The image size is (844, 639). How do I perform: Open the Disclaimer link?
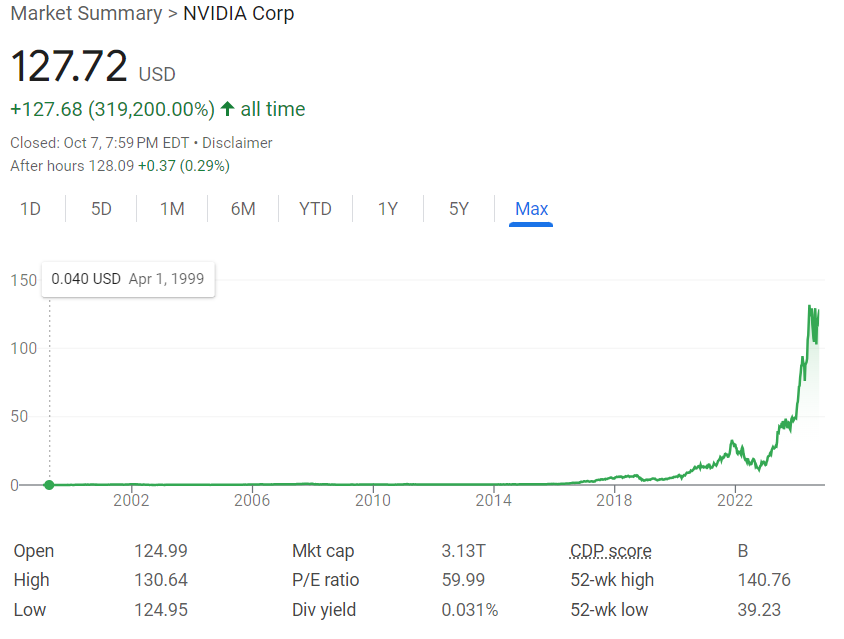coord(237,143)
